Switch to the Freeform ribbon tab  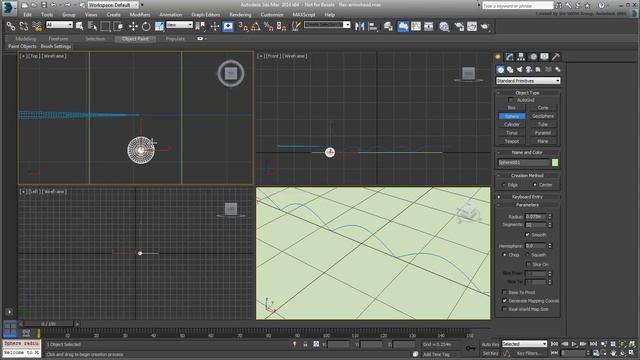click(58, 39)
